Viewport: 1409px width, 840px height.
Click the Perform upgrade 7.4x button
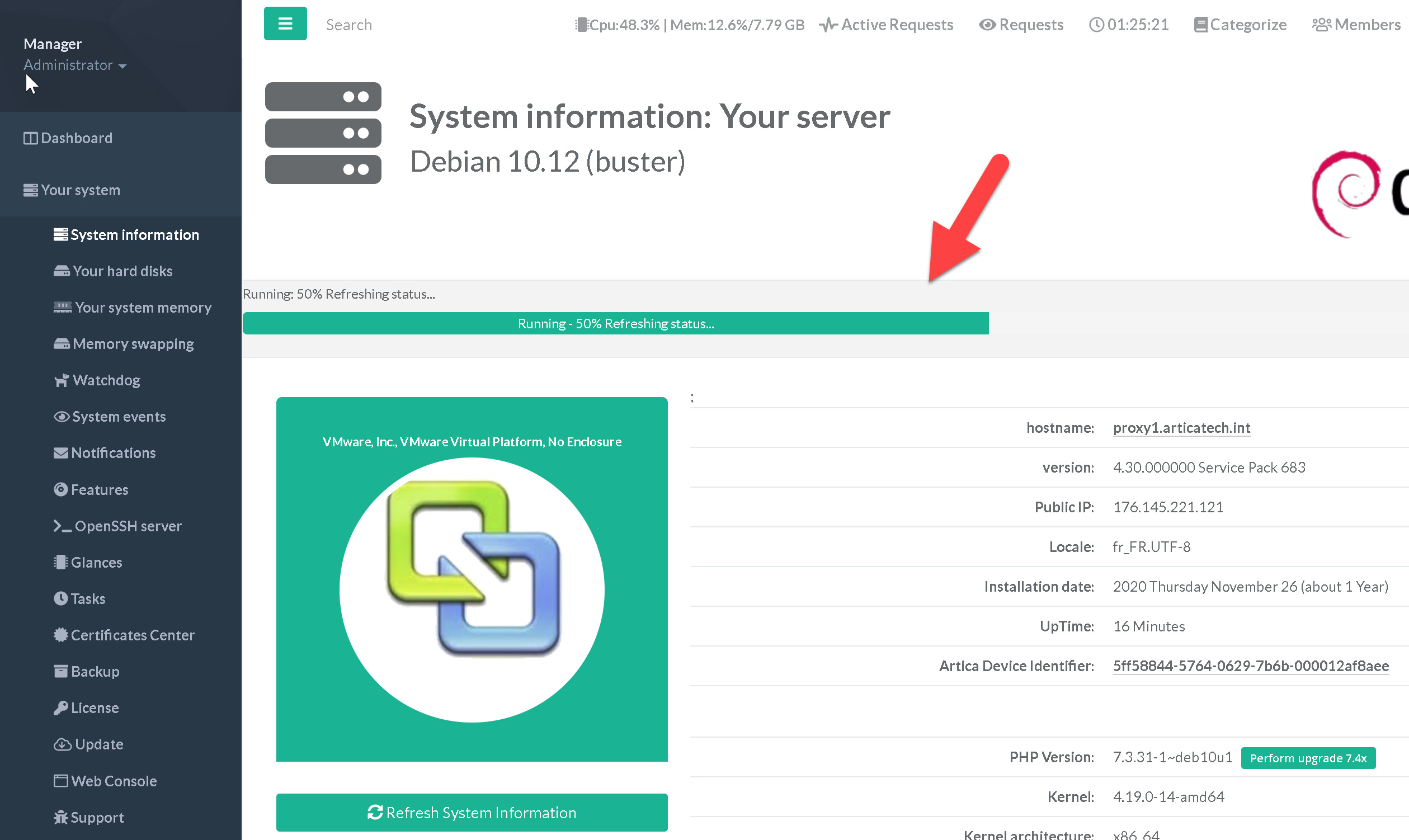1308,758
